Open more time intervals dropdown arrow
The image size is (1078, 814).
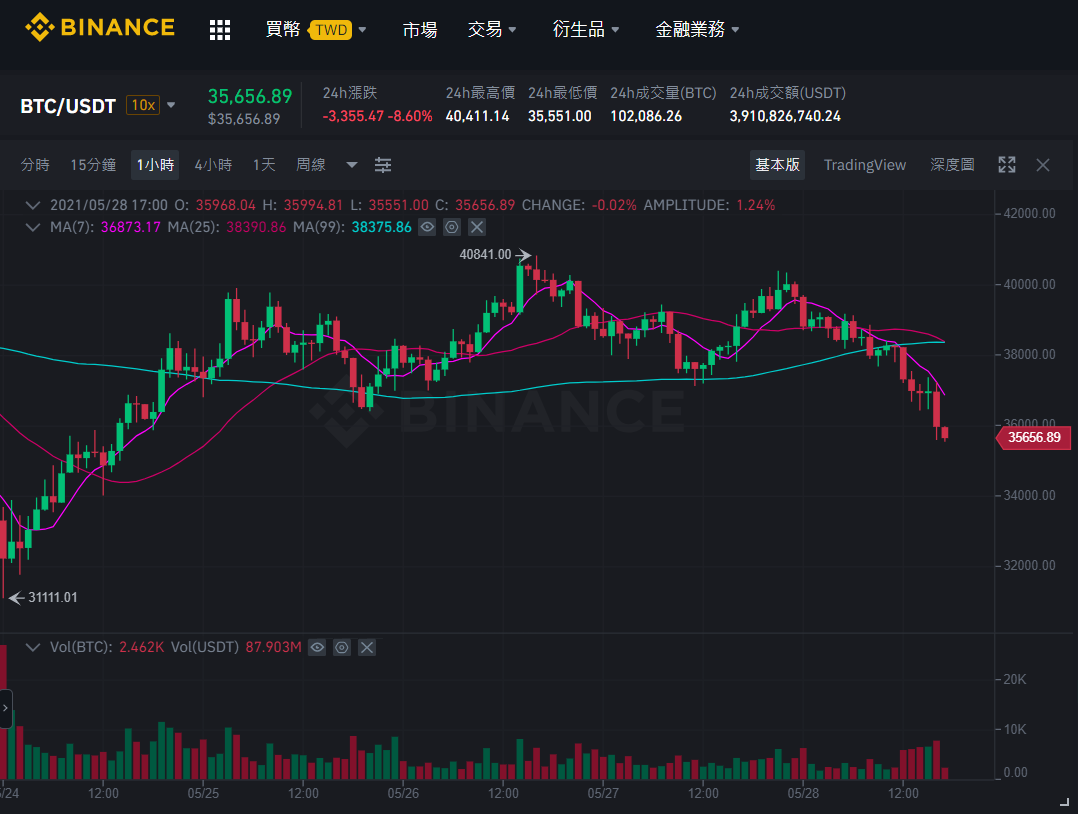tap(352, 165)
